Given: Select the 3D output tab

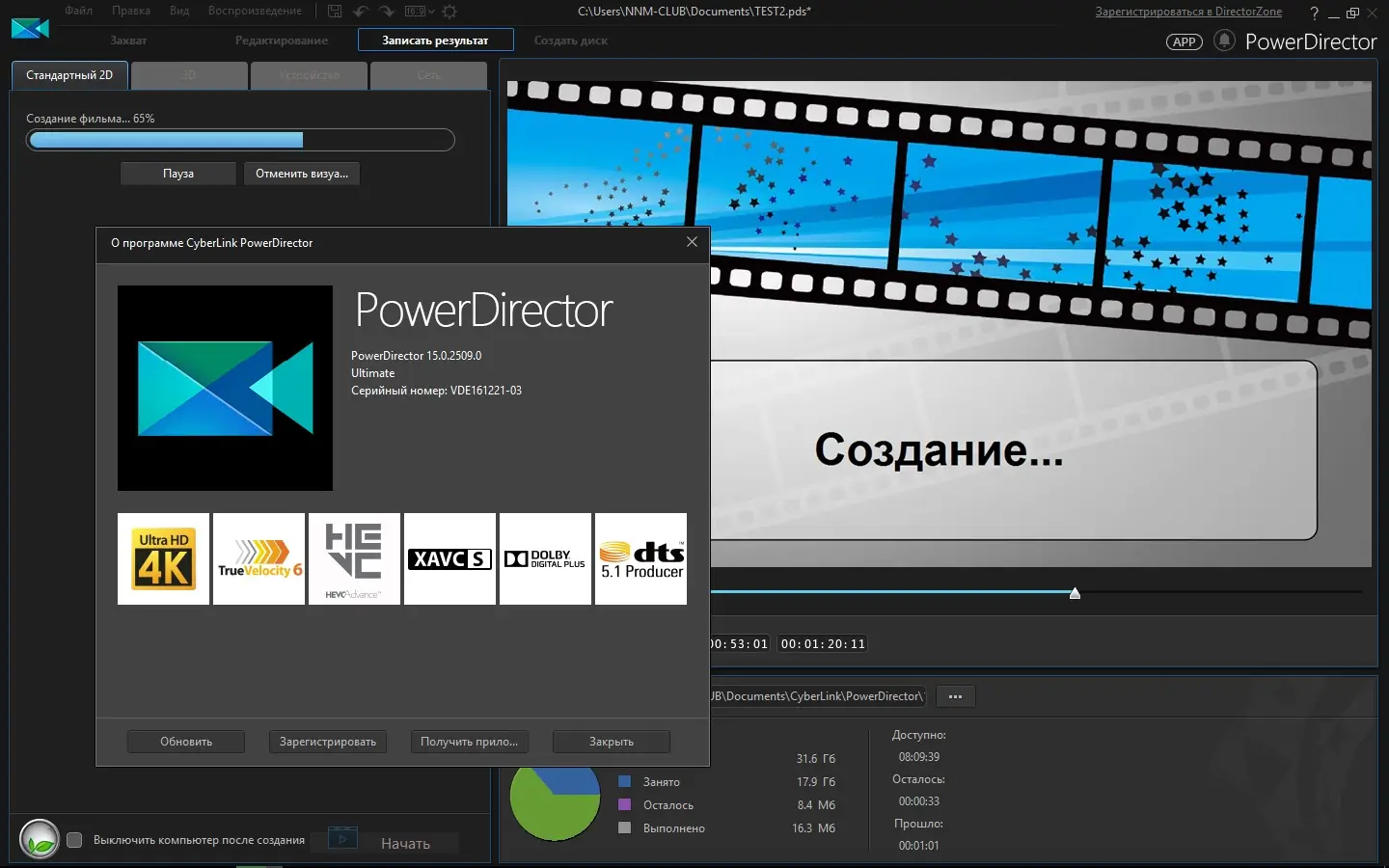Looking at the screenshot, I should pos(189,75).
